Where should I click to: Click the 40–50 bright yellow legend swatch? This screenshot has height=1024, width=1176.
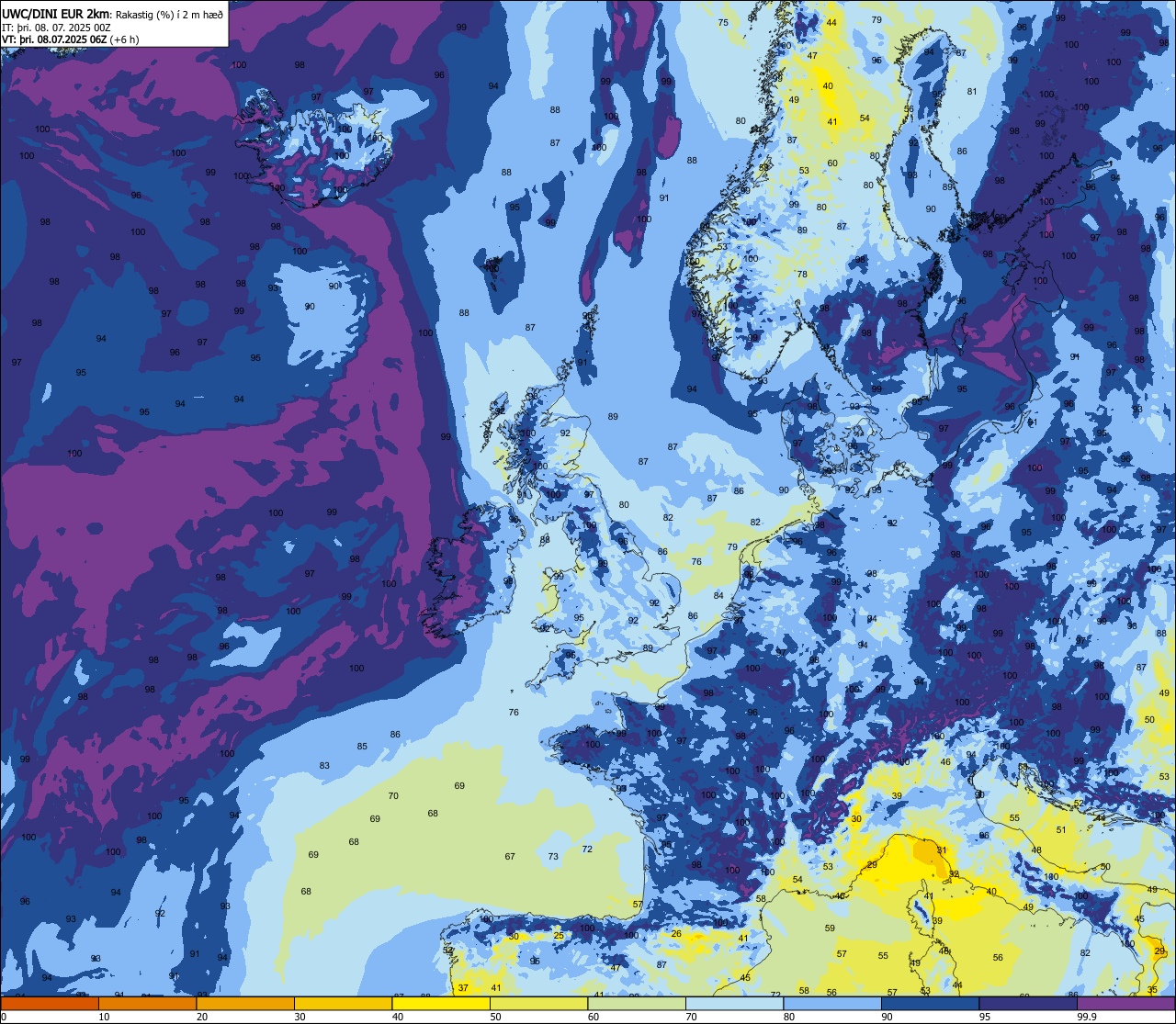coord(441,1003)
